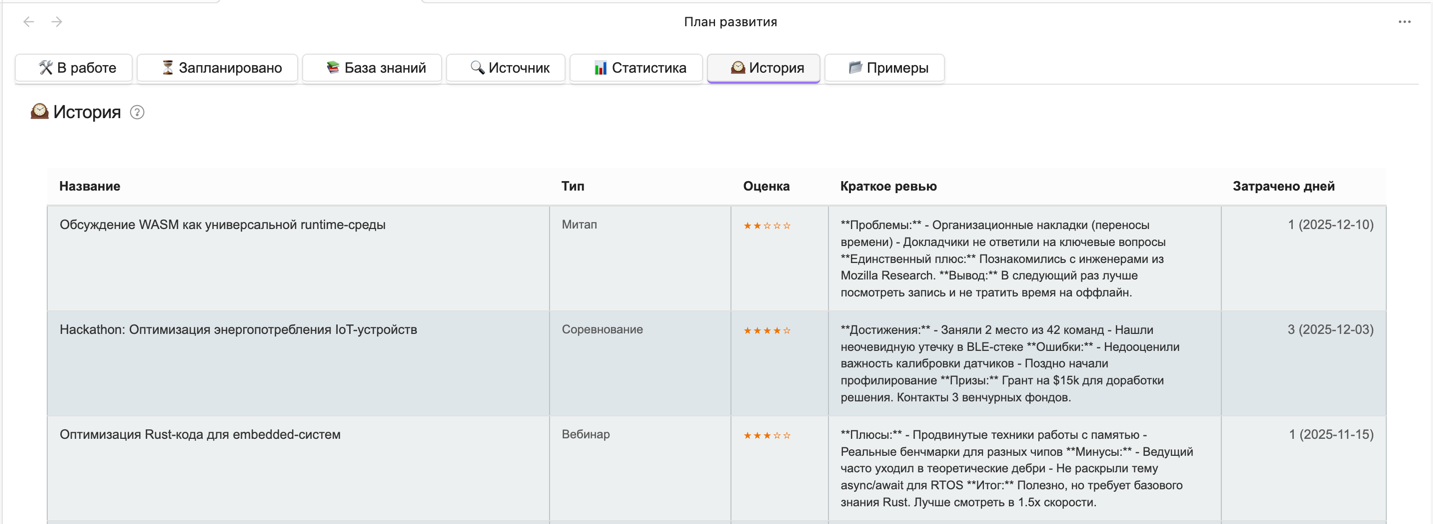
Task: Click the star rating of the Hackathon row
Action: [767, 331]
